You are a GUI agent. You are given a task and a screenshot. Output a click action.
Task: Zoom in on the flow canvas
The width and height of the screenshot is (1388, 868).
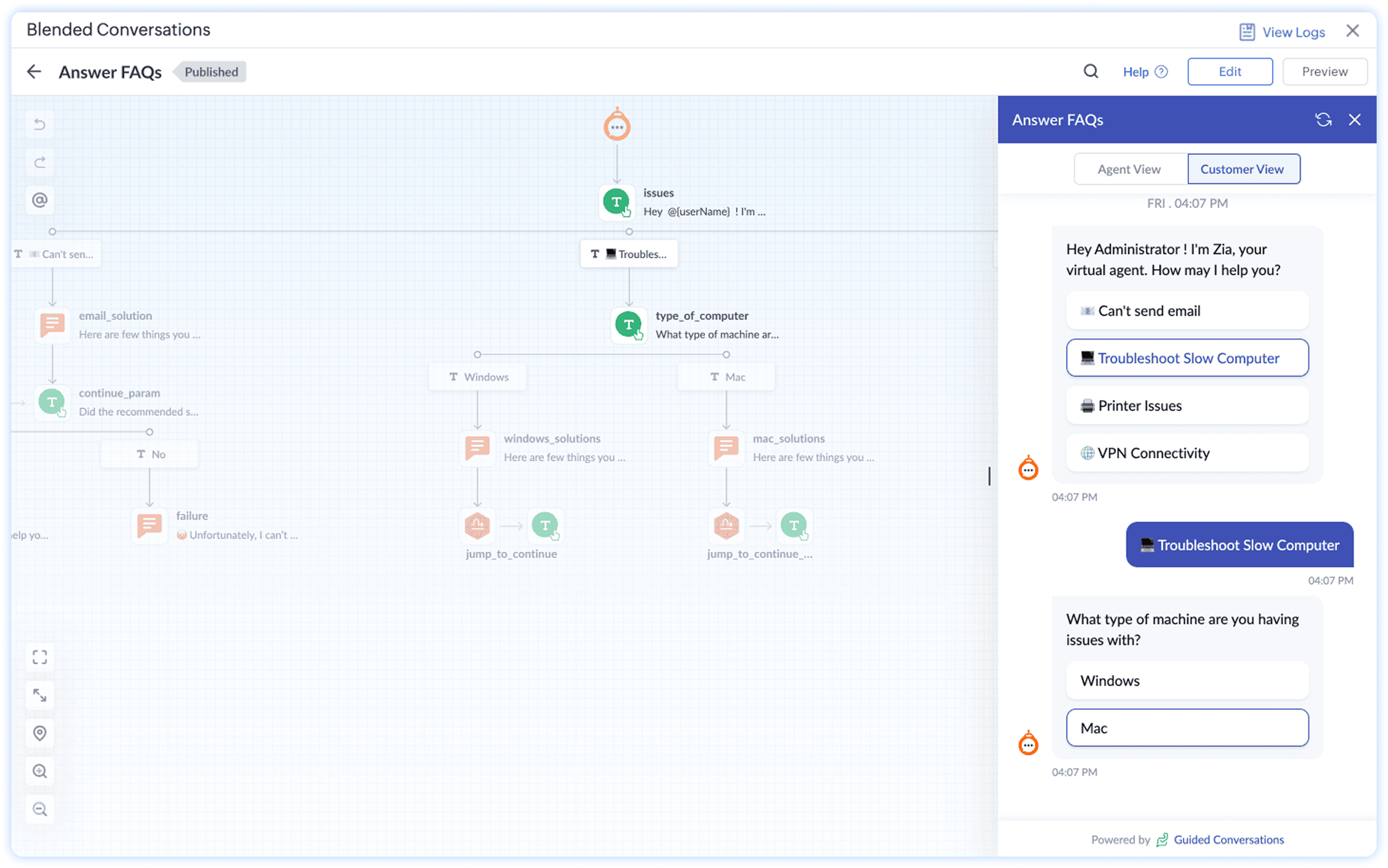40,771
